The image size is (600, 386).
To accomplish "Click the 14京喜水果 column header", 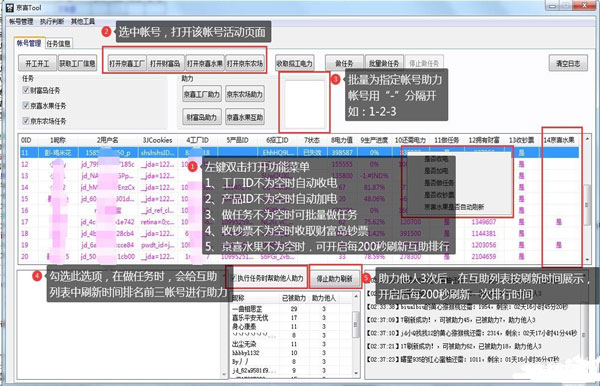I will coord(559,140).
